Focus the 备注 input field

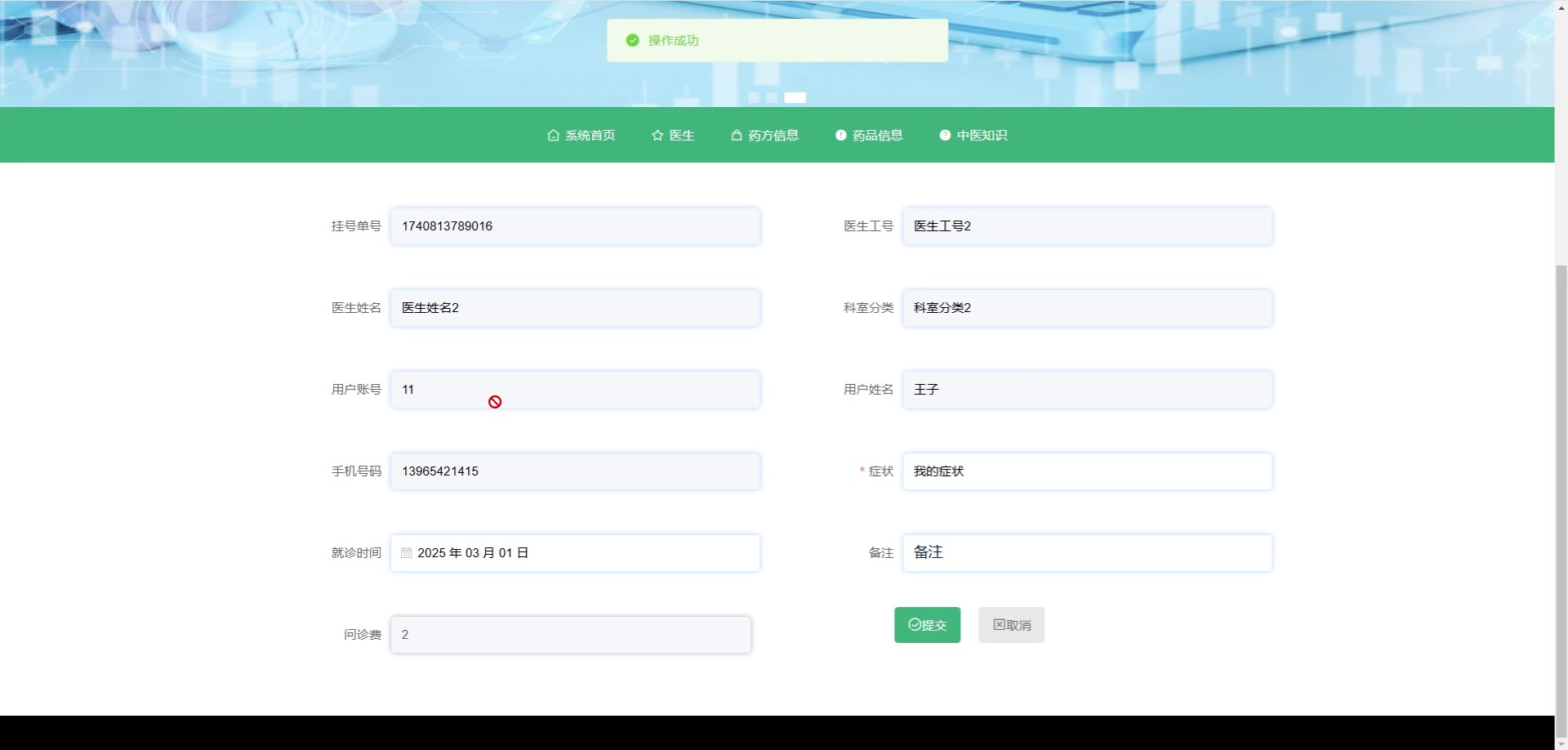1087,553
